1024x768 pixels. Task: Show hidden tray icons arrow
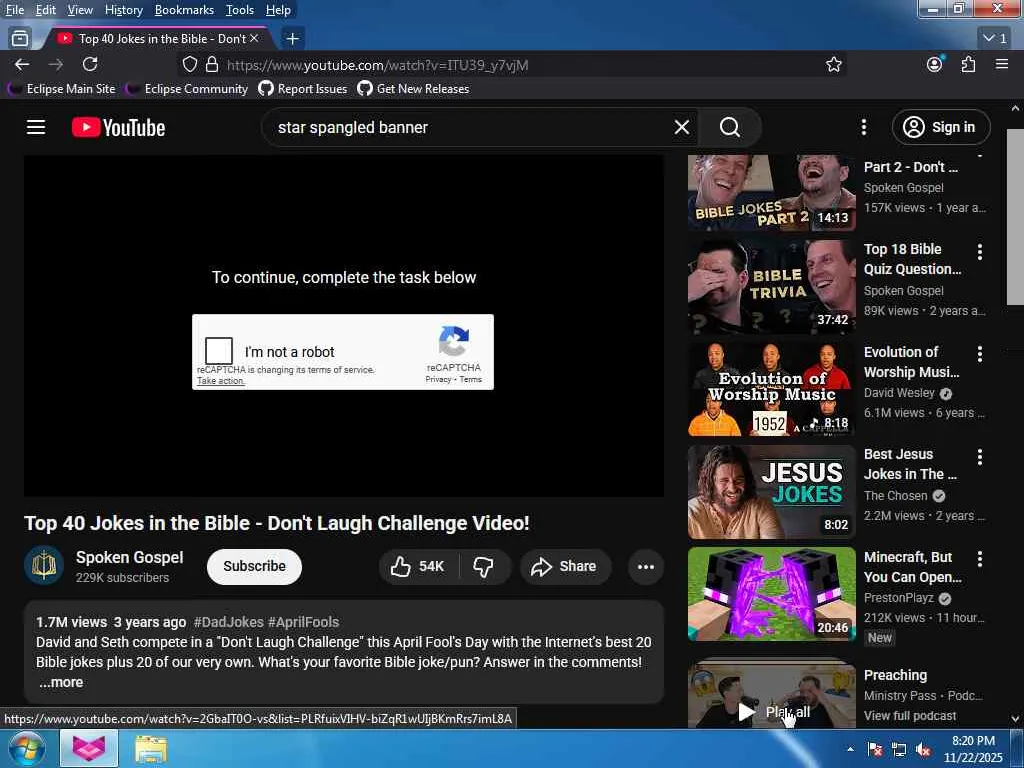coord(850,749)
